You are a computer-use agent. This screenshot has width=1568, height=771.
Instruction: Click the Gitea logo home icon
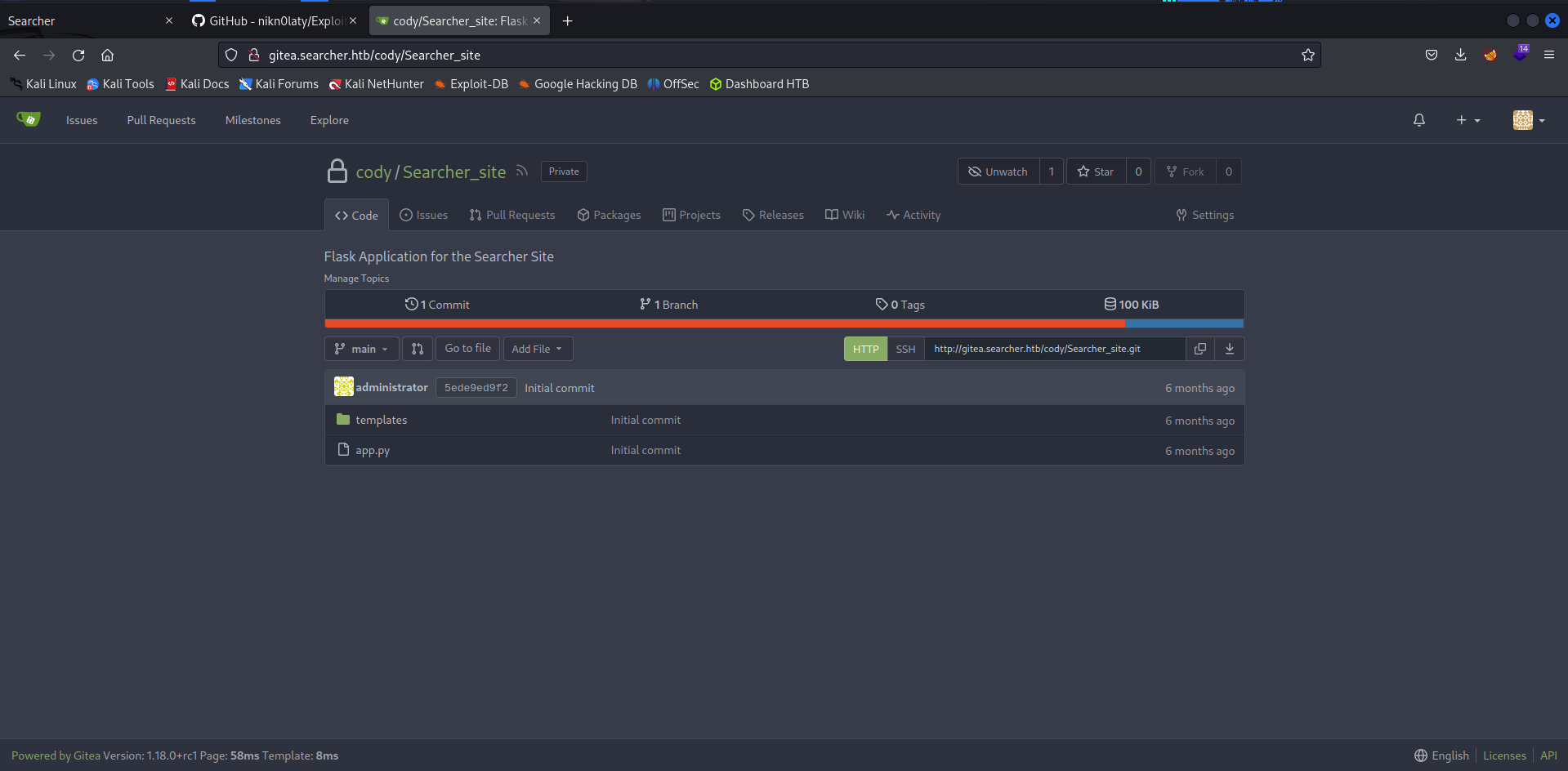[28, 120]
